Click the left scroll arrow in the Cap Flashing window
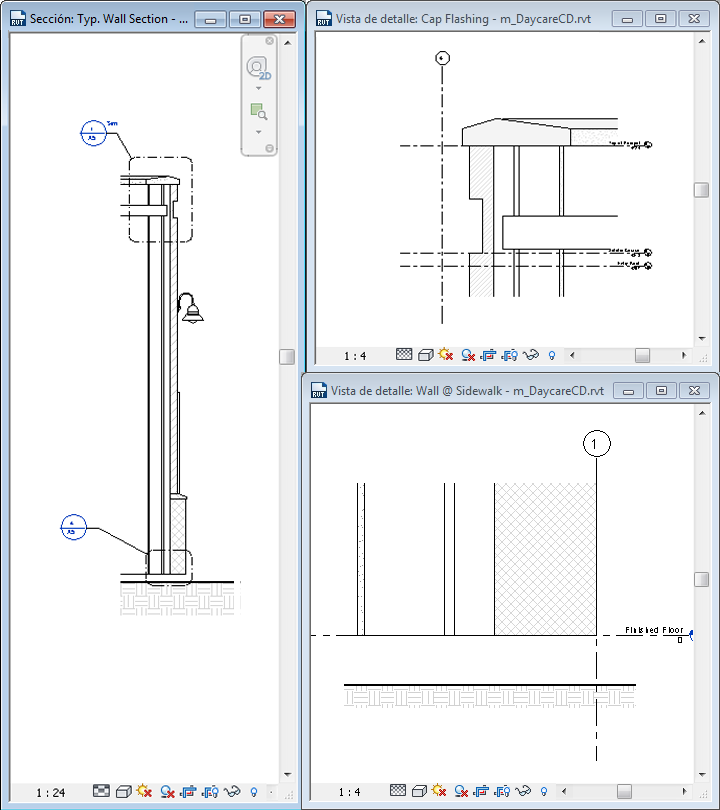The image size is (720, 810). [572, 355]
